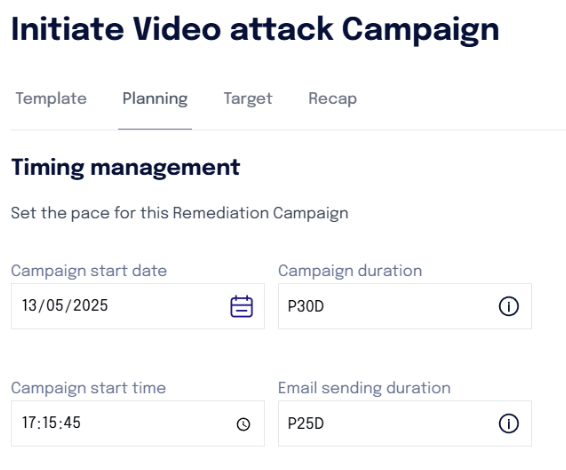Image resolution: width=566 pixels, height=470 pixels.
Task: Open the Recap tab
Action: (x=332, y=99)
